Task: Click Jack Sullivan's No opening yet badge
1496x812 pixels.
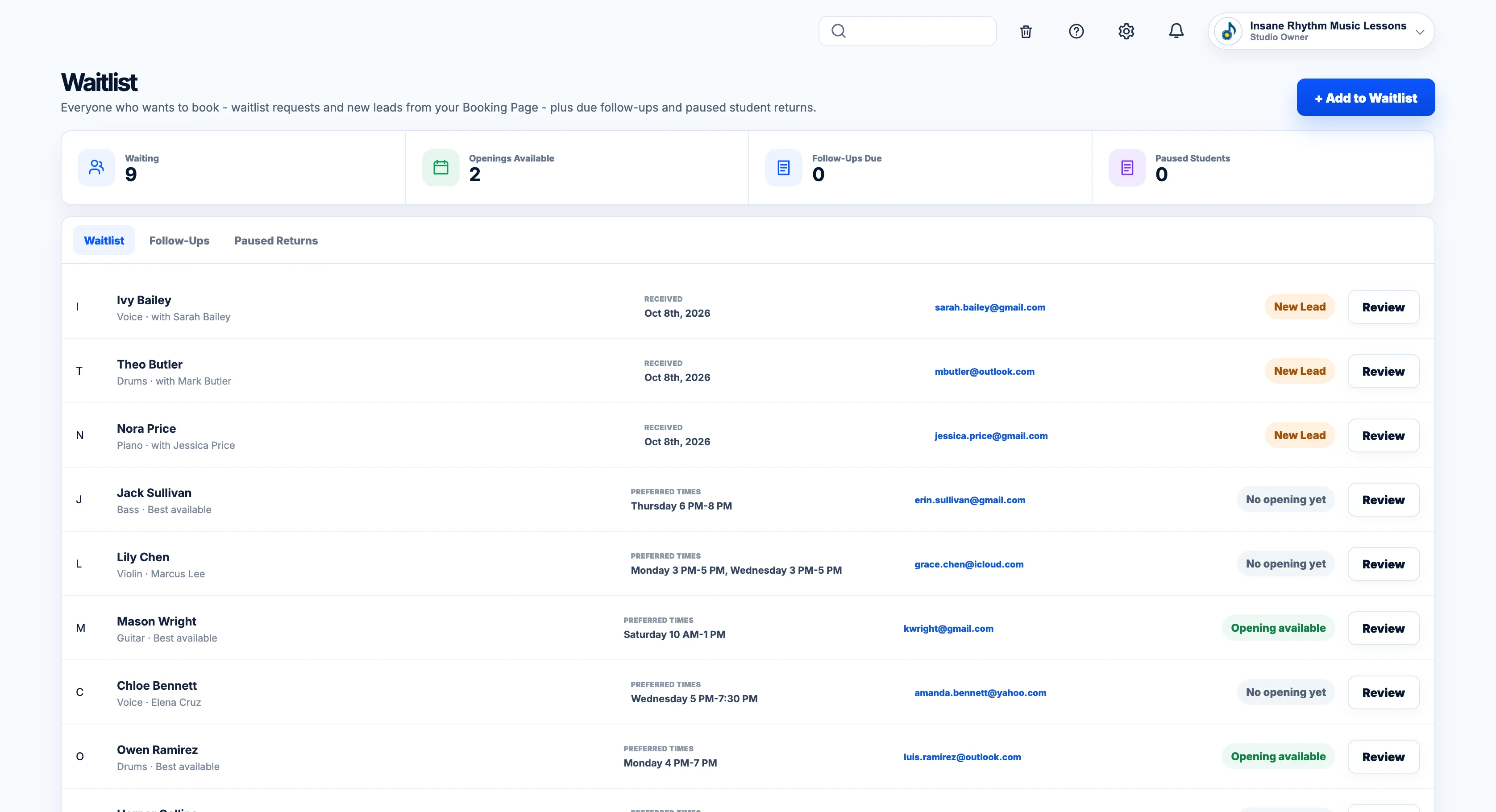Action: point(1286,500)
